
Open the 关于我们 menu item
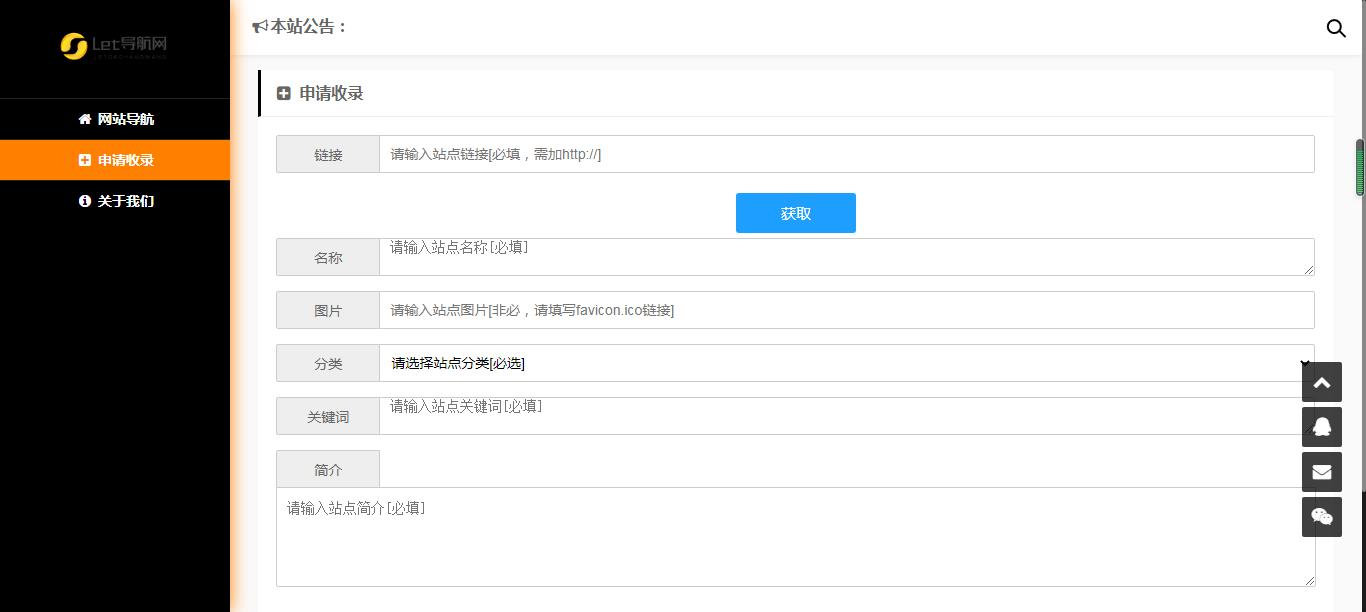(125, 201)
